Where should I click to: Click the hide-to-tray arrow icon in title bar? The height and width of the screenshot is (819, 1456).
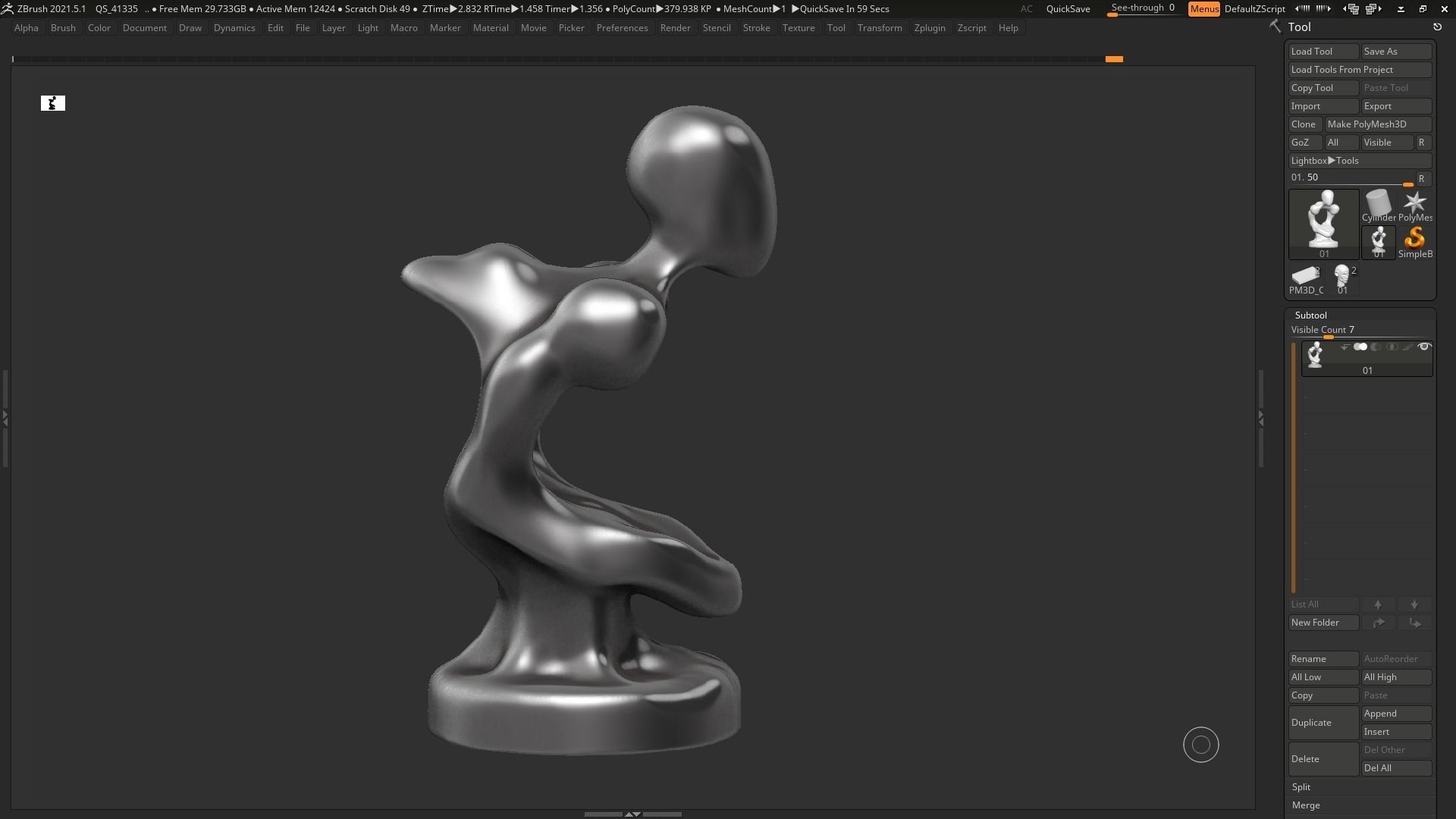[1401, 8]
